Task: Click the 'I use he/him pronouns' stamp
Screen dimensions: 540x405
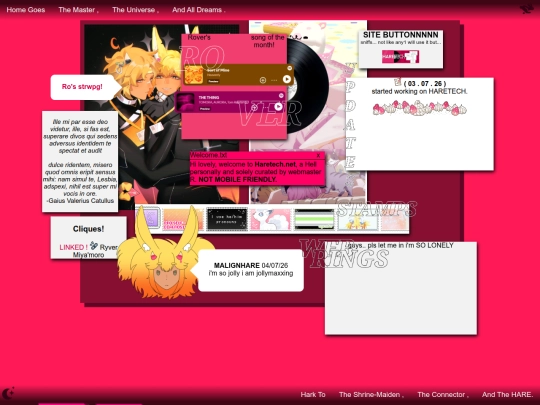Action: click(x=227, y=219)
